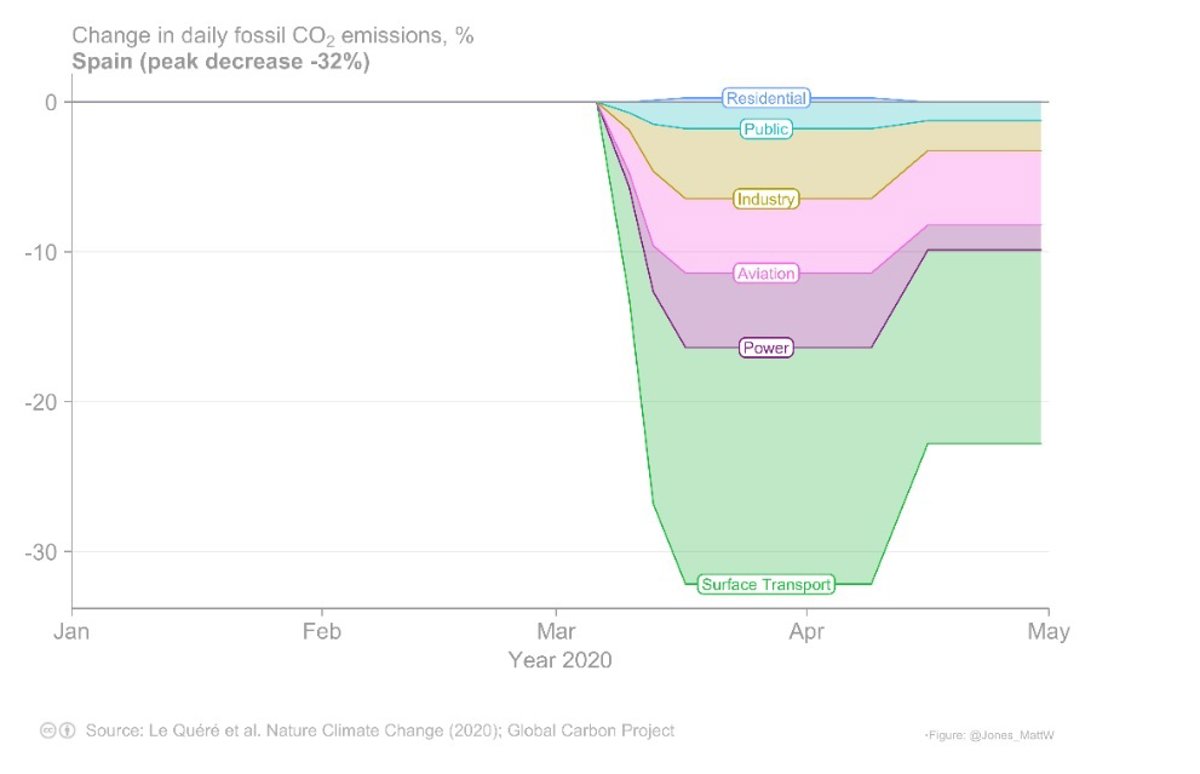
Task: Click the chart title about CO2 emissions
Action: pos(272,36)
